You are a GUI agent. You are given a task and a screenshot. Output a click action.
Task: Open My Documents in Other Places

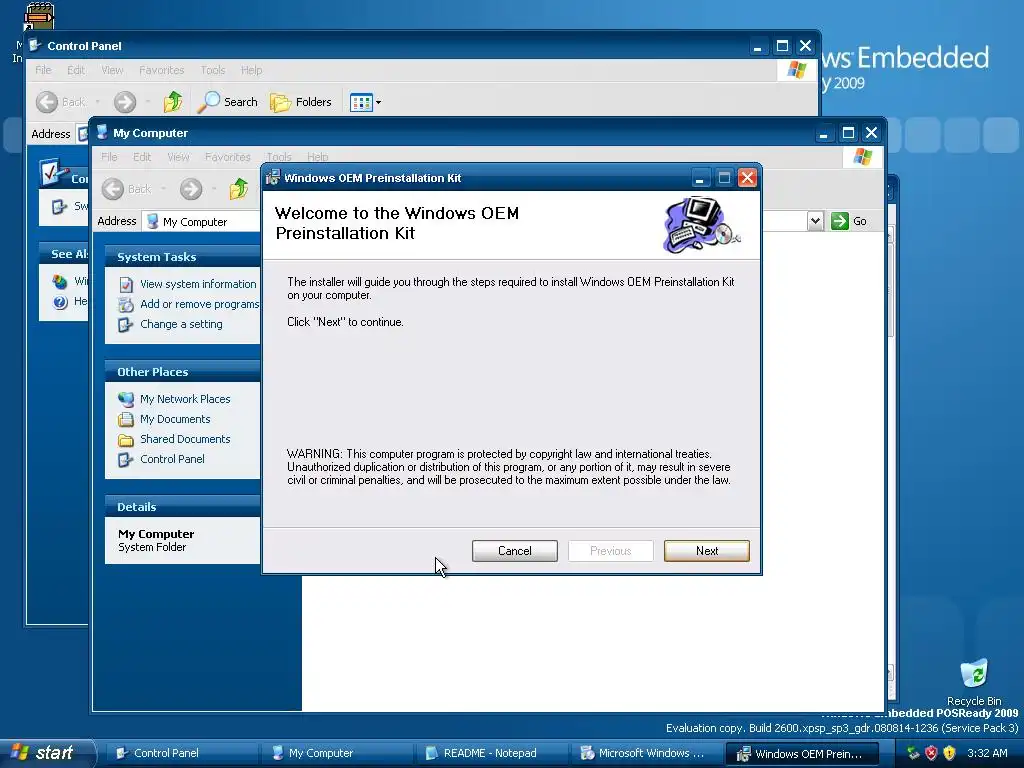tap(175, 419)
